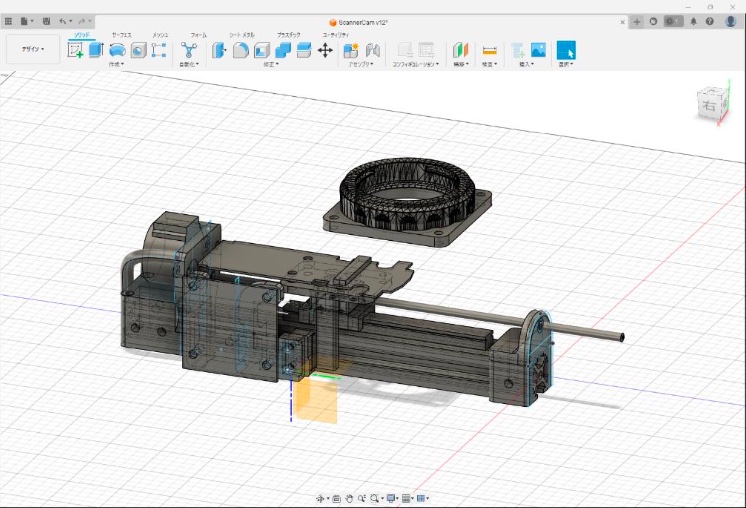Expand the 作成 (Create) menu dropdown
746x508 pixels.
pos(116,64)
